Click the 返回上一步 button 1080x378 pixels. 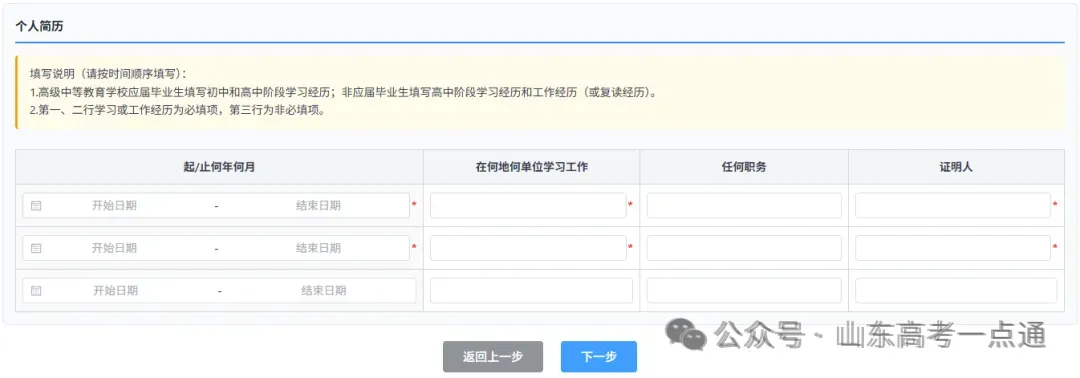(492, 357)
